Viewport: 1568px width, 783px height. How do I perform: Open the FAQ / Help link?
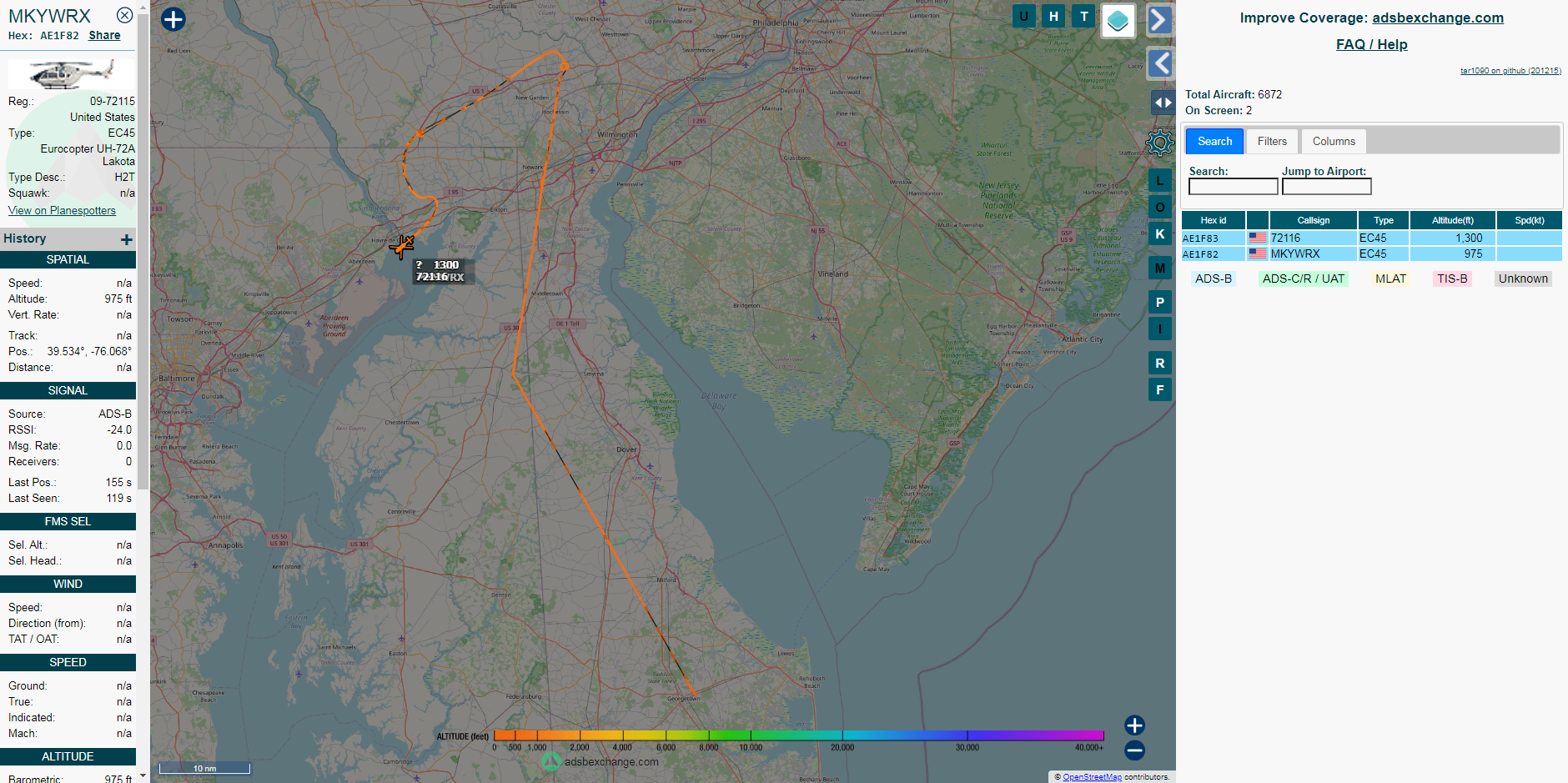pyautogui.click(x=1371, y=44)
